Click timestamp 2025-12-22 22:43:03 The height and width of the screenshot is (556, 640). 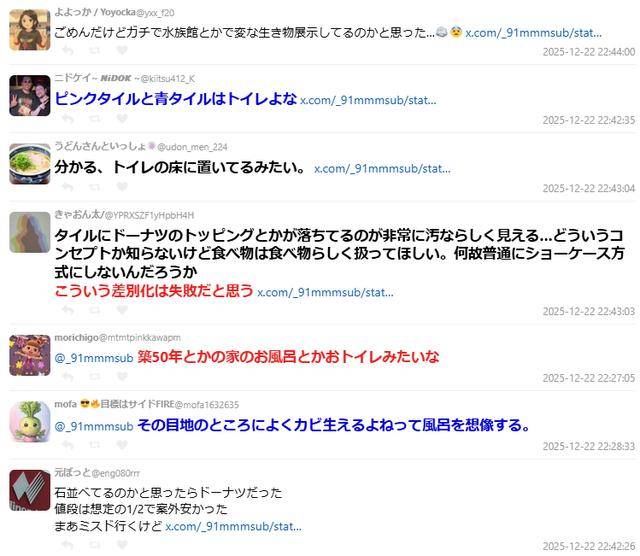[x=589, y=311]
